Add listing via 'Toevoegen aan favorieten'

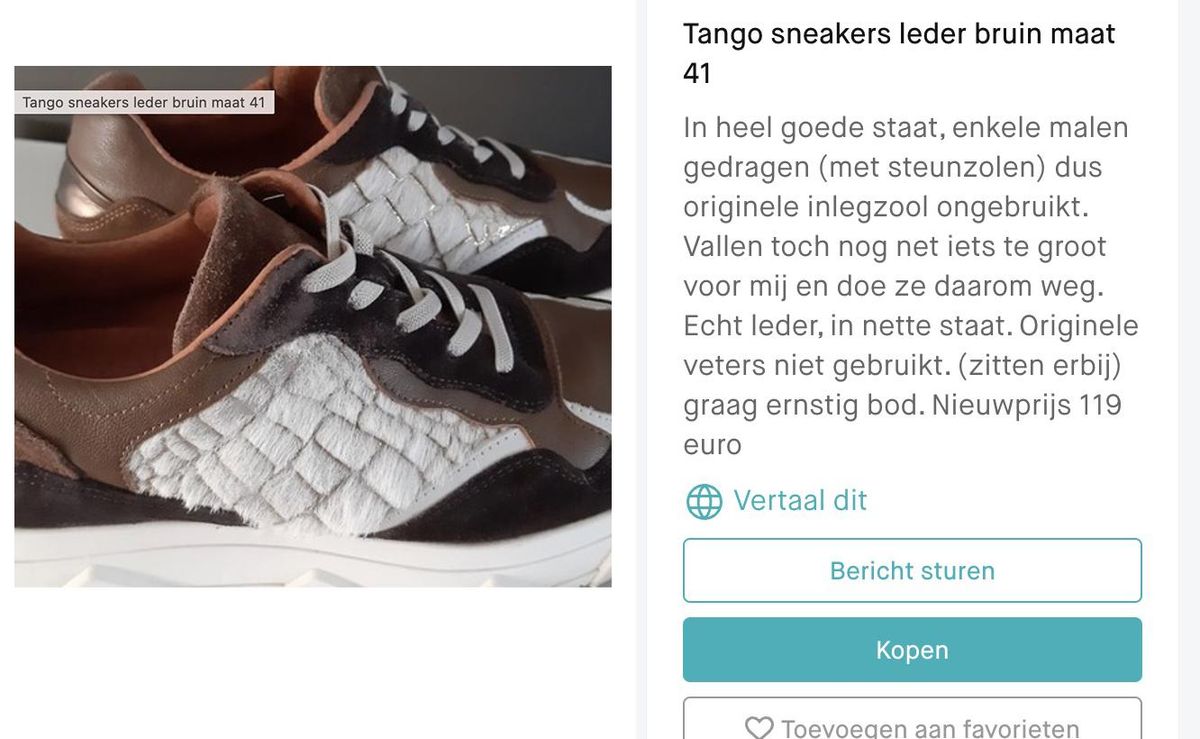click(912, 719)
